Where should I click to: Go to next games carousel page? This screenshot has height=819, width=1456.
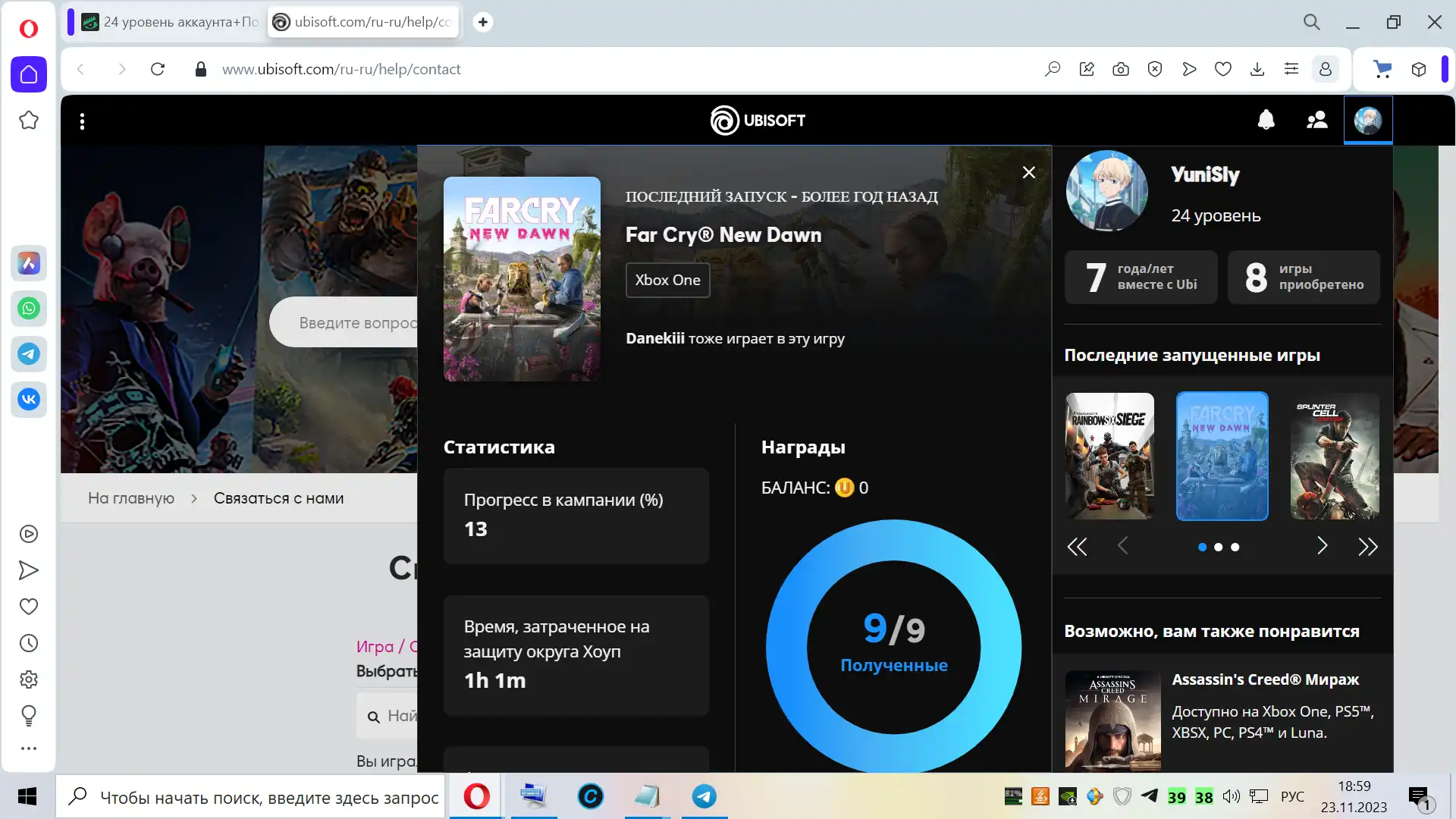(x=1322, y=545)
